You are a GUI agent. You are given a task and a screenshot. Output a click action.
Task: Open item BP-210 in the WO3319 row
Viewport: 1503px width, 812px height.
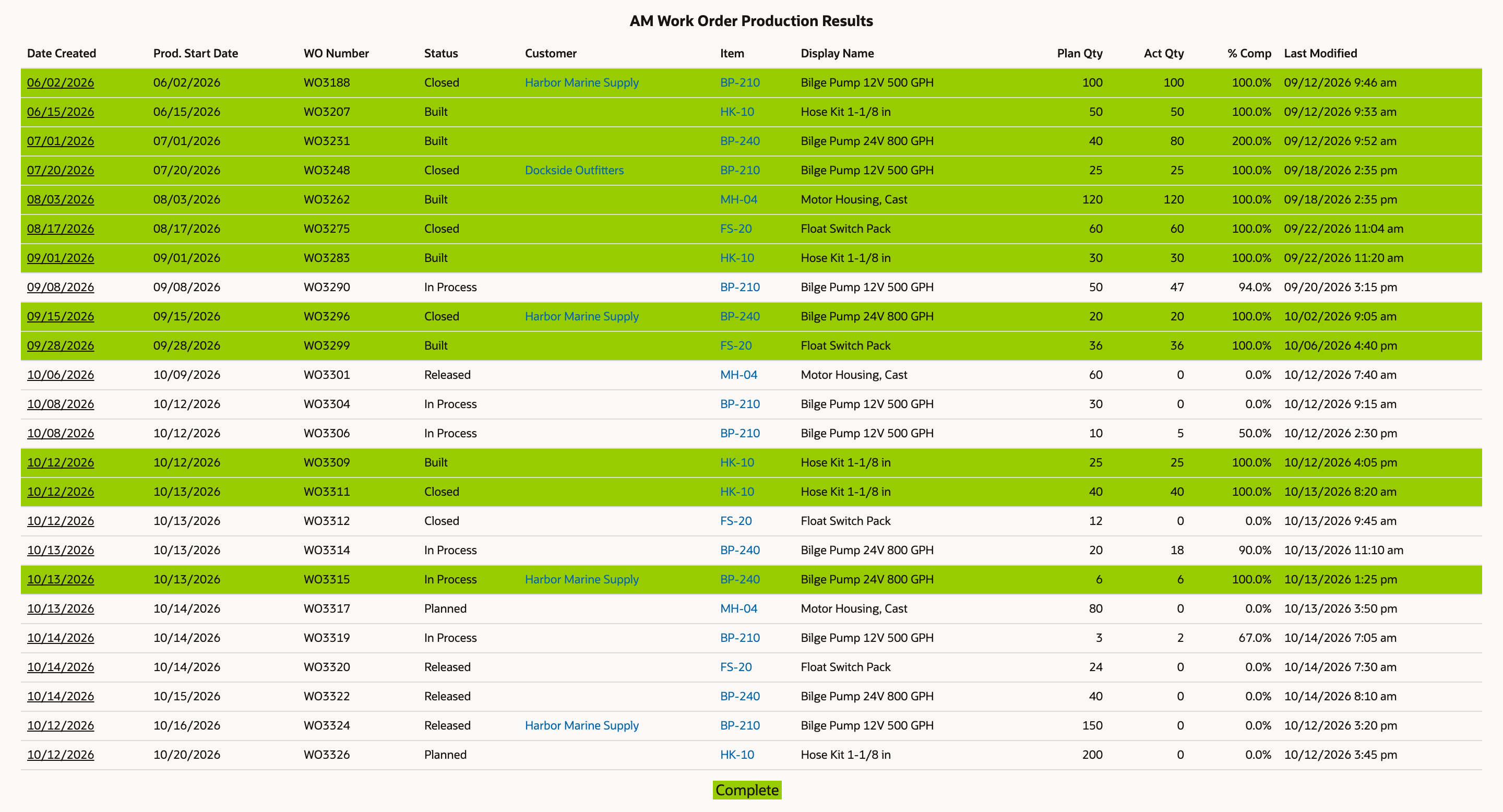point(740,637)
